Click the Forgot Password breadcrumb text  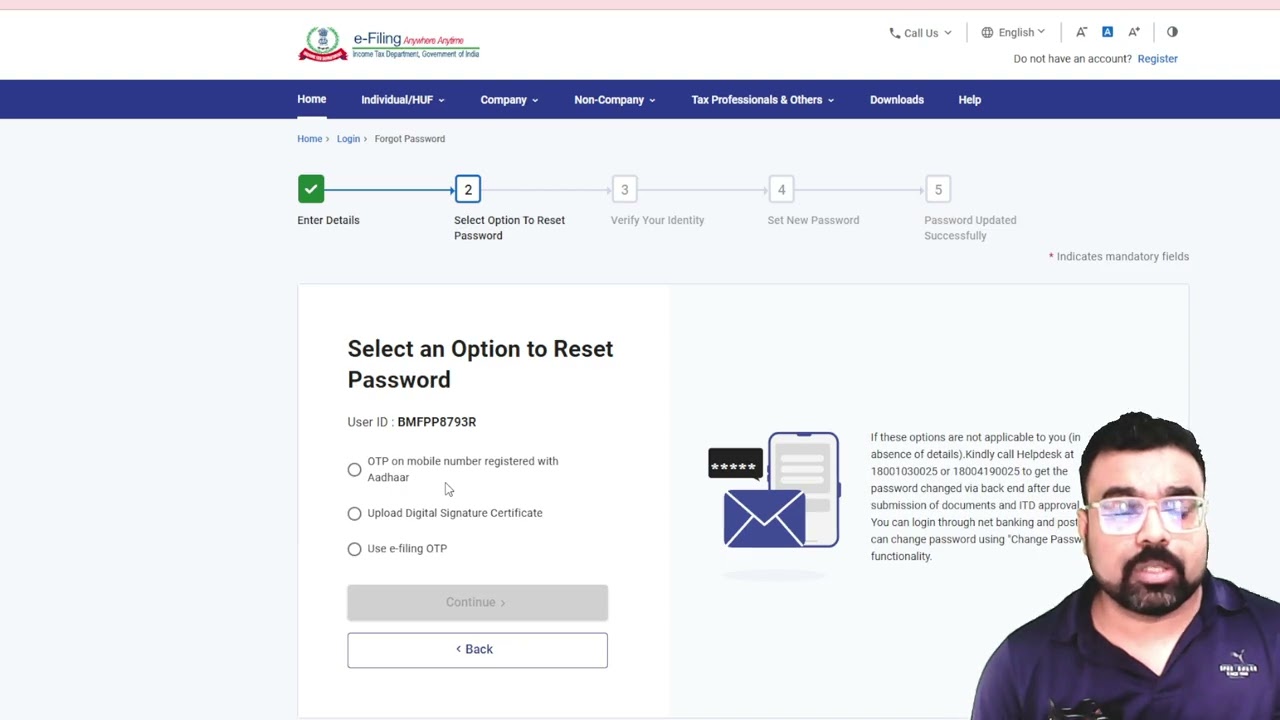click(410, 139)
